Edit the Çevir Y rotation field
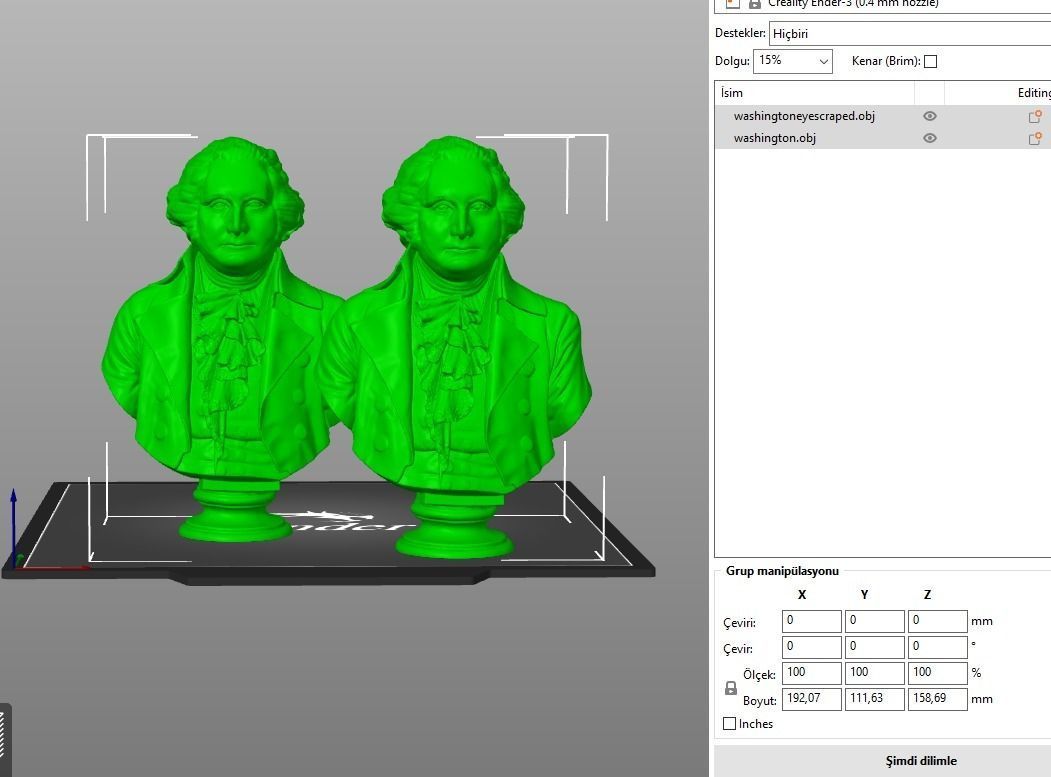Screen dimensions: 1051x777 875,647
